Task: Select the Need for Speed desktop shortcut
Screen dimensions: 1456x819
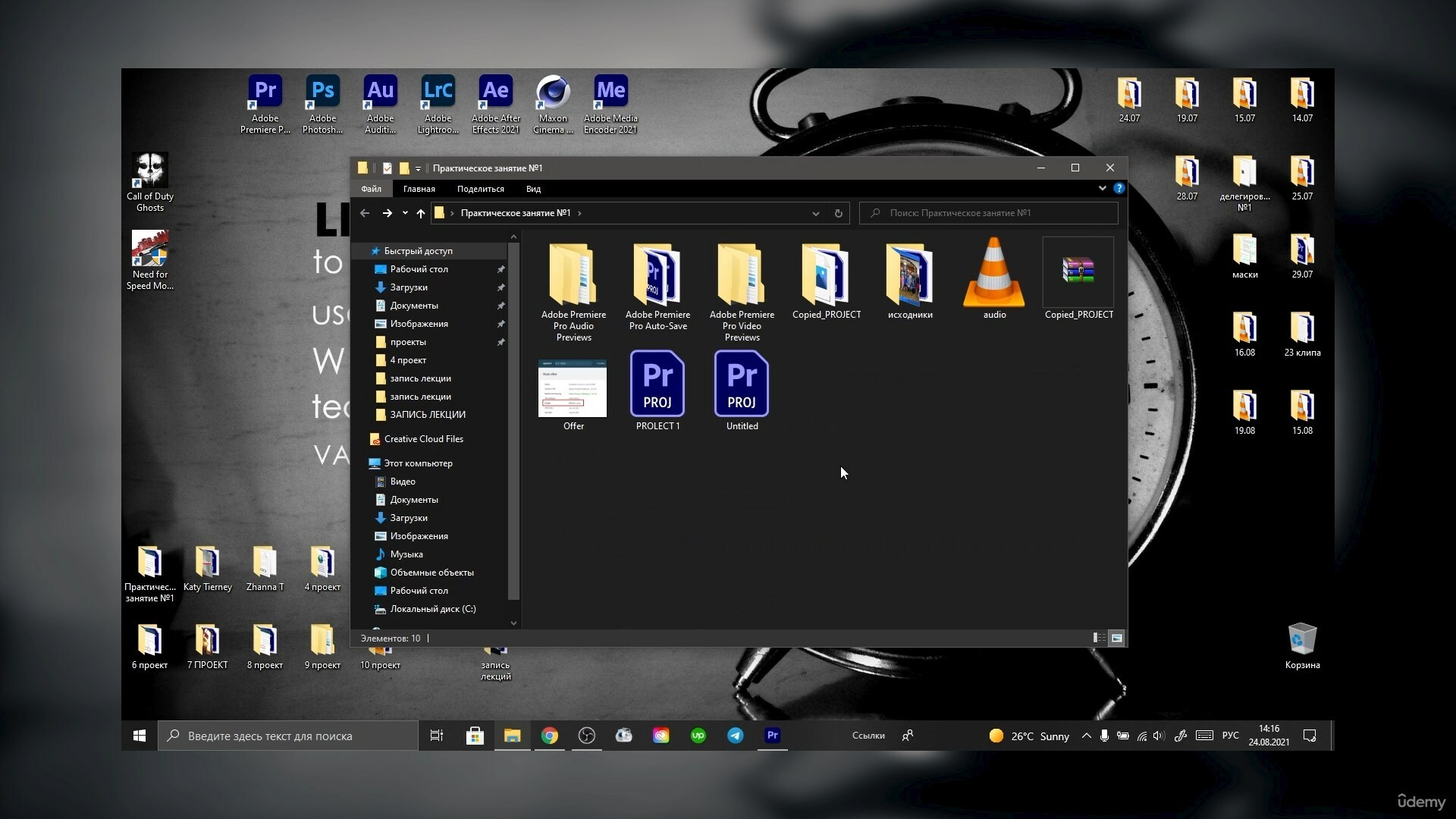Action: click(149, 260)
